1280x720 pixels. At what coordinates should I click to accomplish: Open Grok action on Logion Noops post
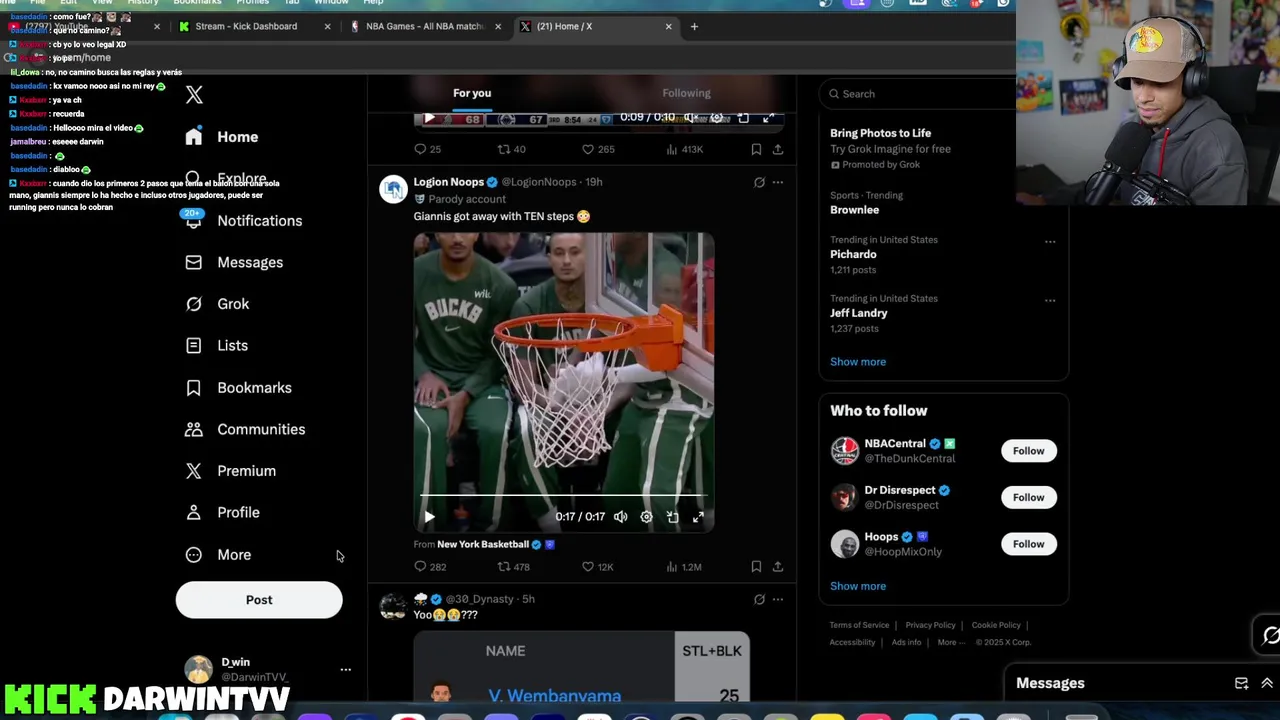[759, 183]
